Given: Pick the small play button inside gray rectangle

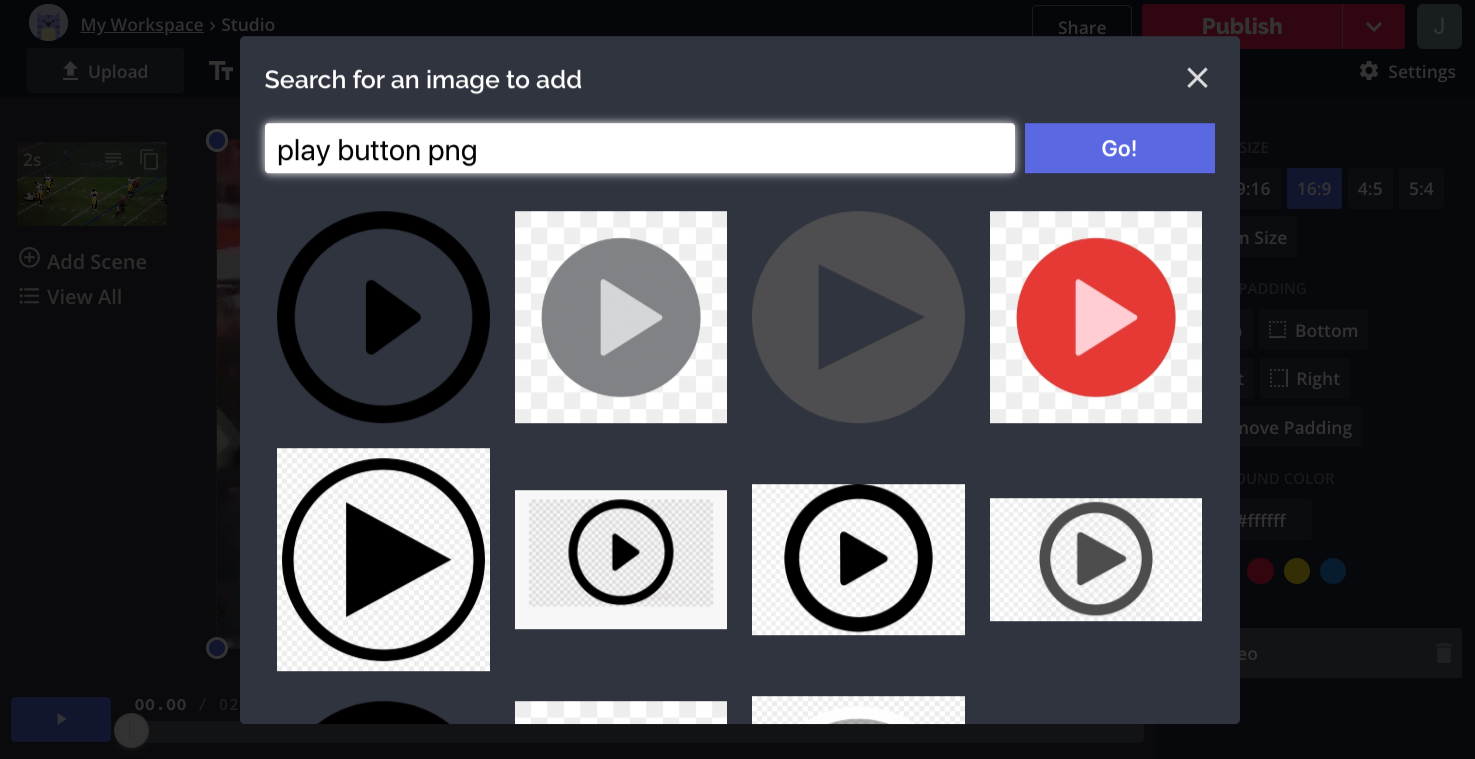Looking at the screenshot, I should (621, 559).
